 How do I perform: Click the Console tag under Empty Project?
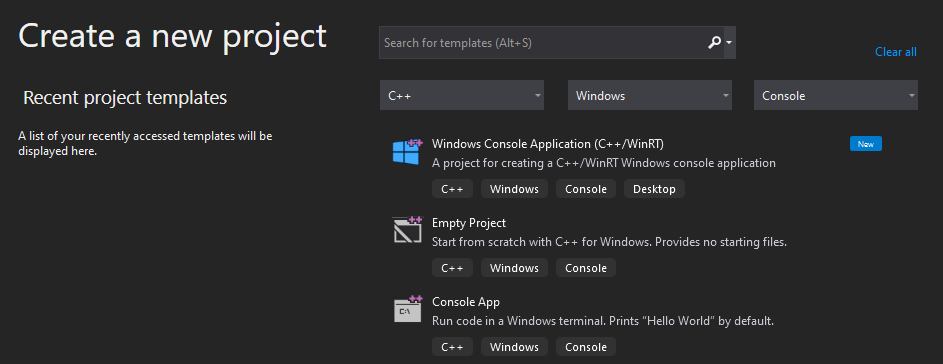[586, 268]
